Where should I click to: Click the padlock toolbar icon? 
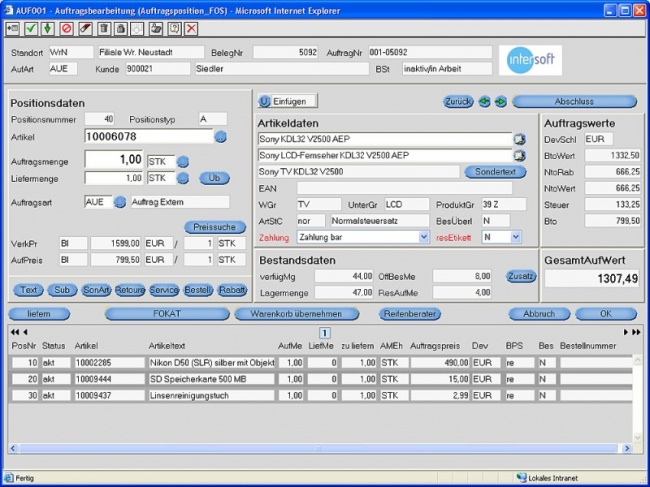(x=121, y=29)
